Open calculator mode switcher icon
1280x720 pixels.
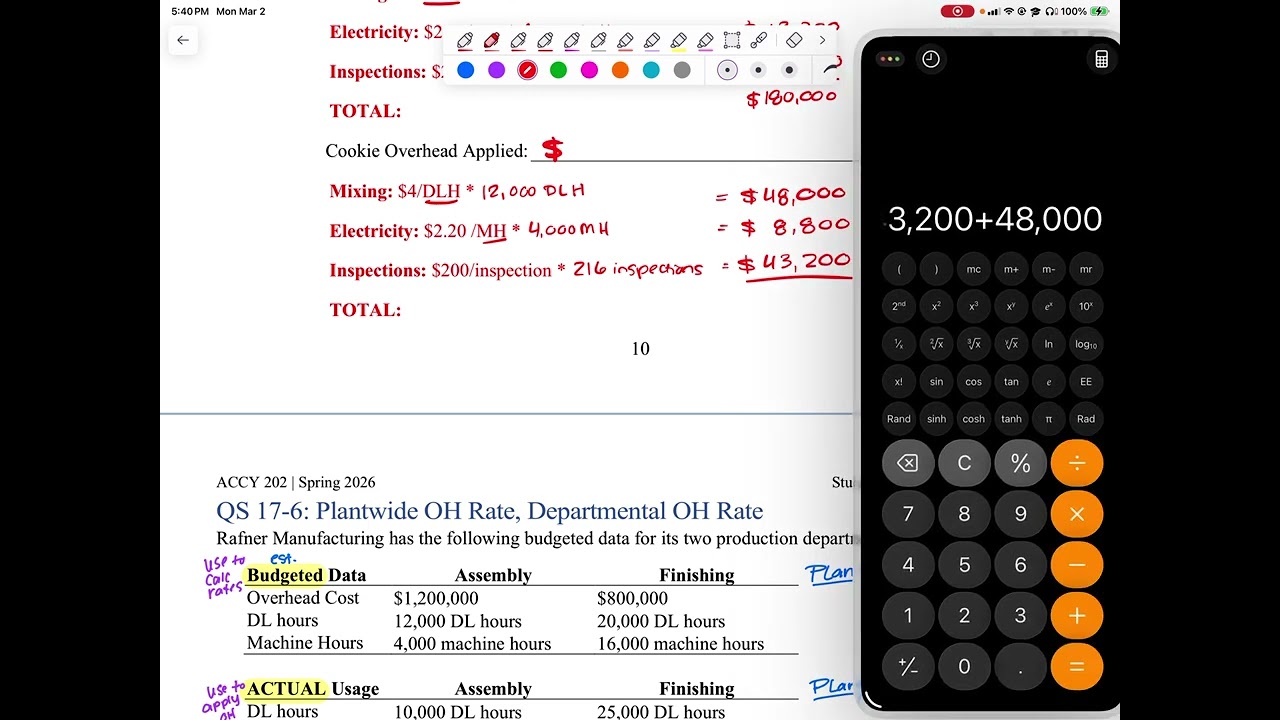[x=1101, y=59]
